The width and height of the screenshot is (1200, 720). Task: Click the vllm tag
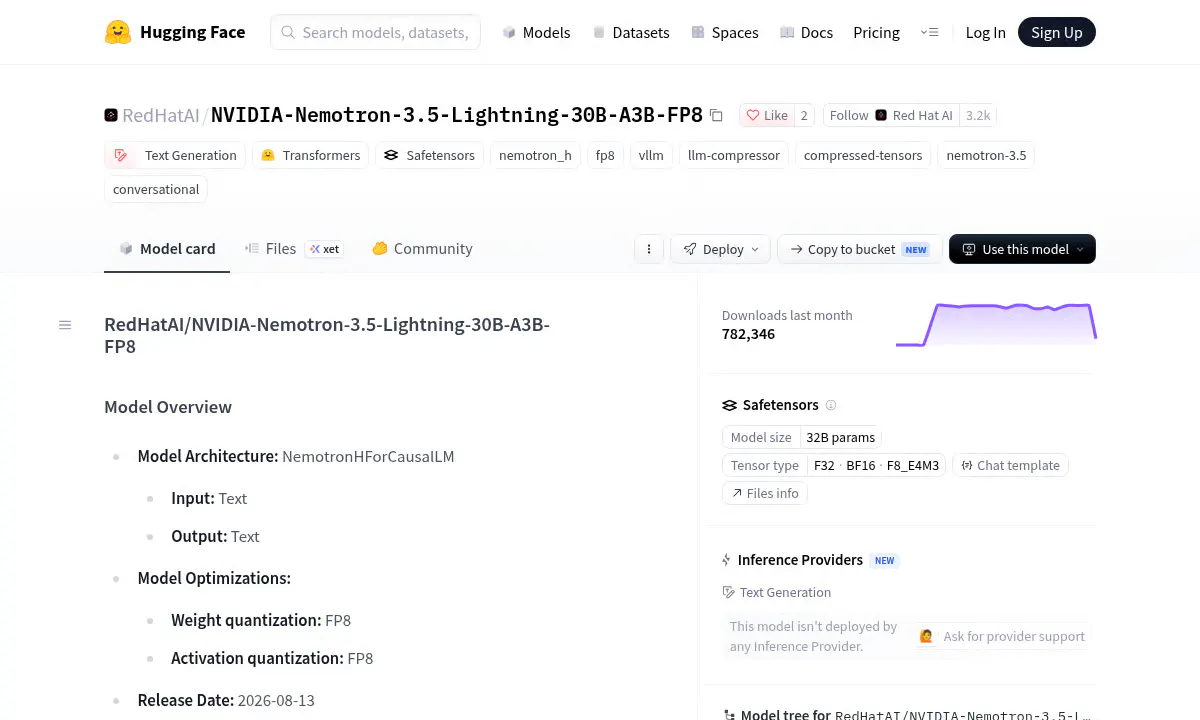pos(651,155)
